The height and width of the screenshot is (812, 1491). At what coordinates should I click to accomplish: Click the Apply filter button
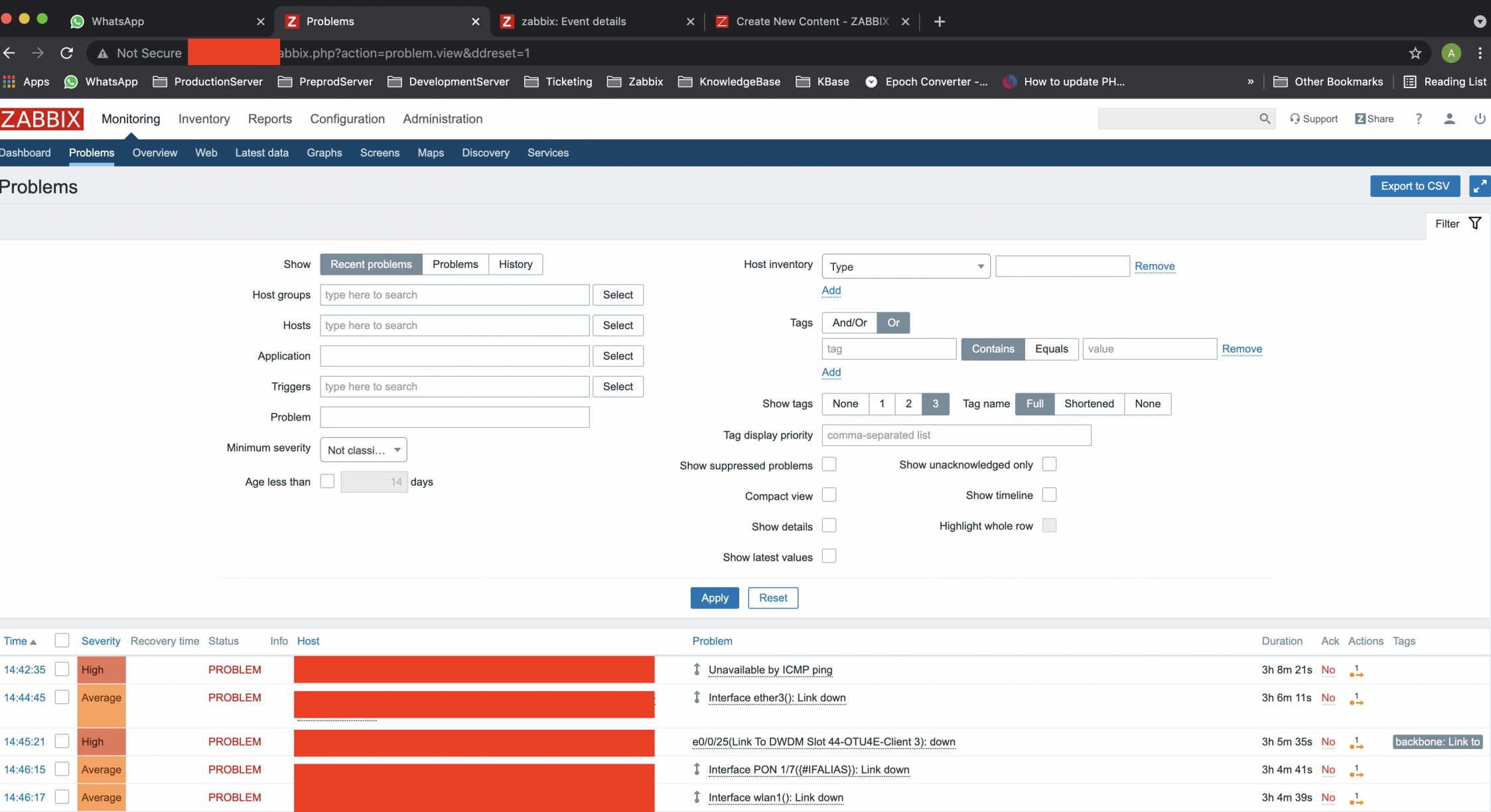(714, 598)
